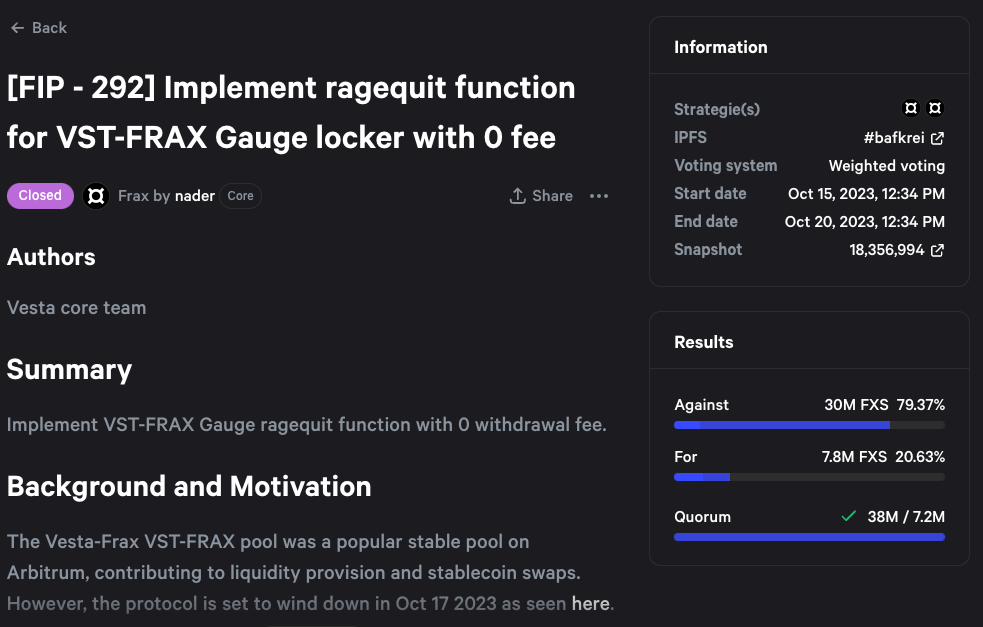The image size is (983, 627).
Task: Open the three-dot more options menu
Action: pyautogui.click(x=599, y=196)
